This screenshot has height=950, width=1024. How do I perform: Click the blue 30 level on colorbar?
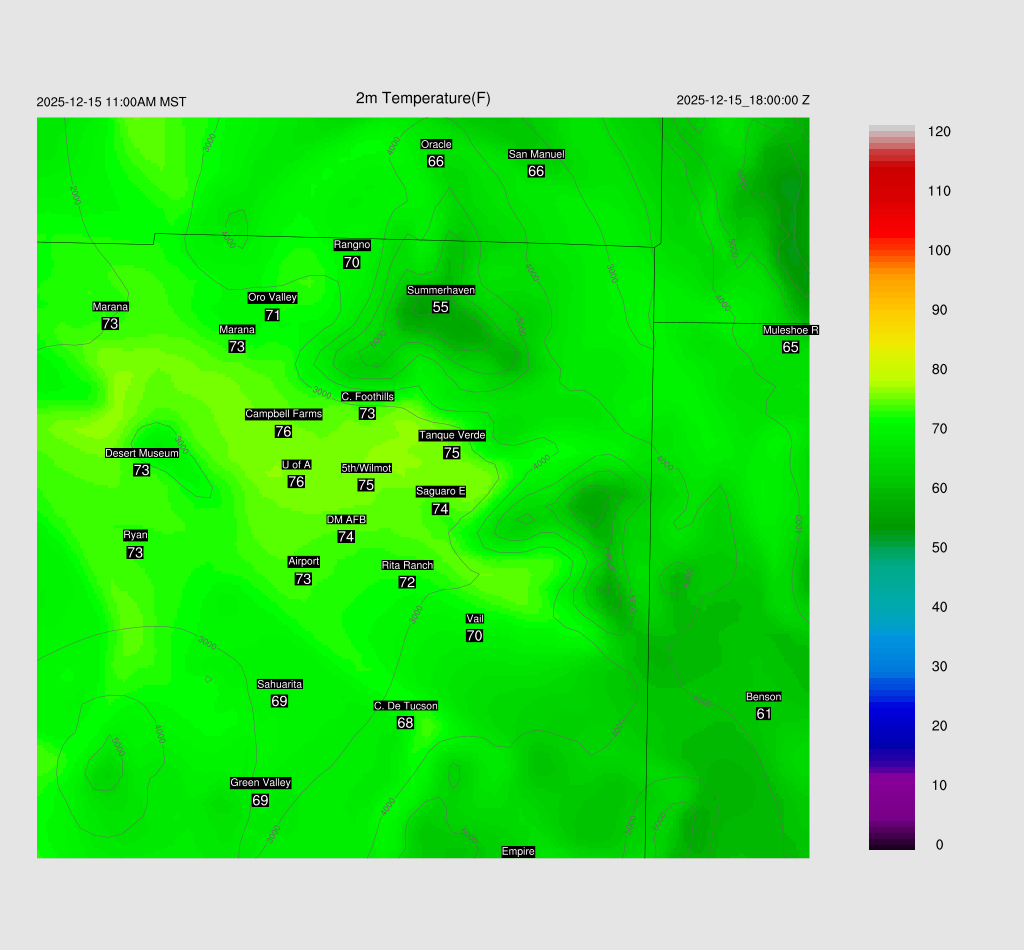click(x=892, y=666)
